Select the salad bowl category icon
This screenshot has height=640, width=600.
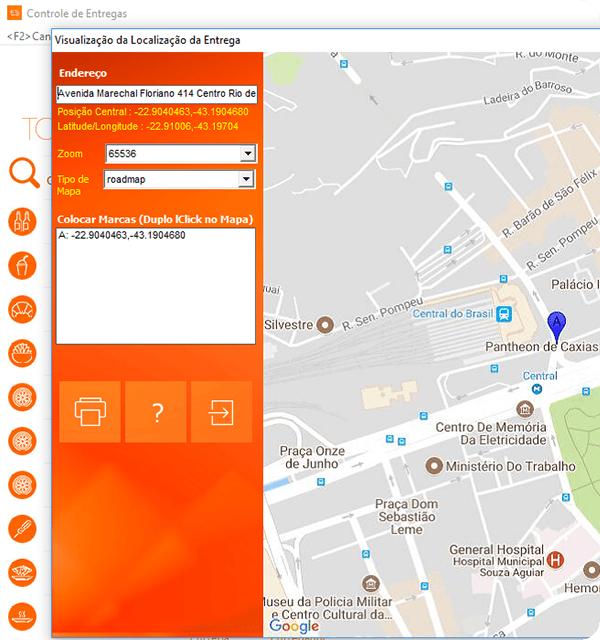point(22,353)
